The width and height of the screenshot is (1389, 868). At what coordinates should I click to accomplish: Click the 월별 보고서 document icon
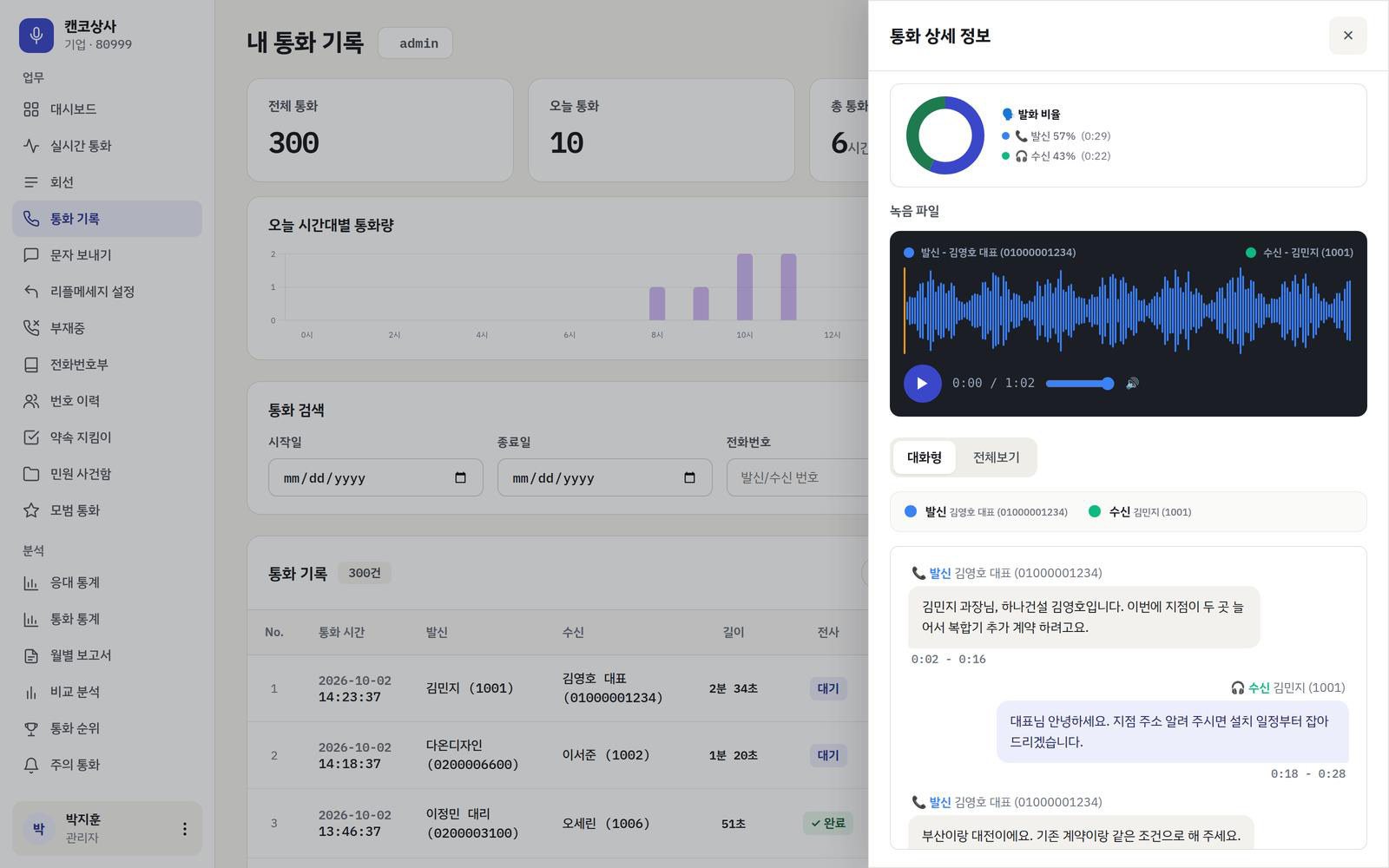click(31, 655)
